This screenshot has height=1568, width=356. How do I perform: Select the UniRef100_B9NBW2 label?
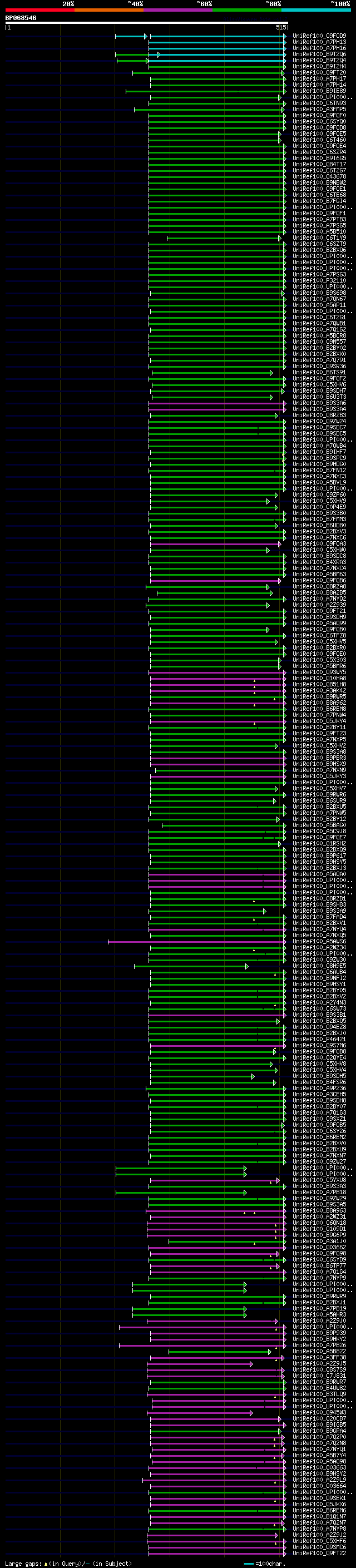coord(319,182)
